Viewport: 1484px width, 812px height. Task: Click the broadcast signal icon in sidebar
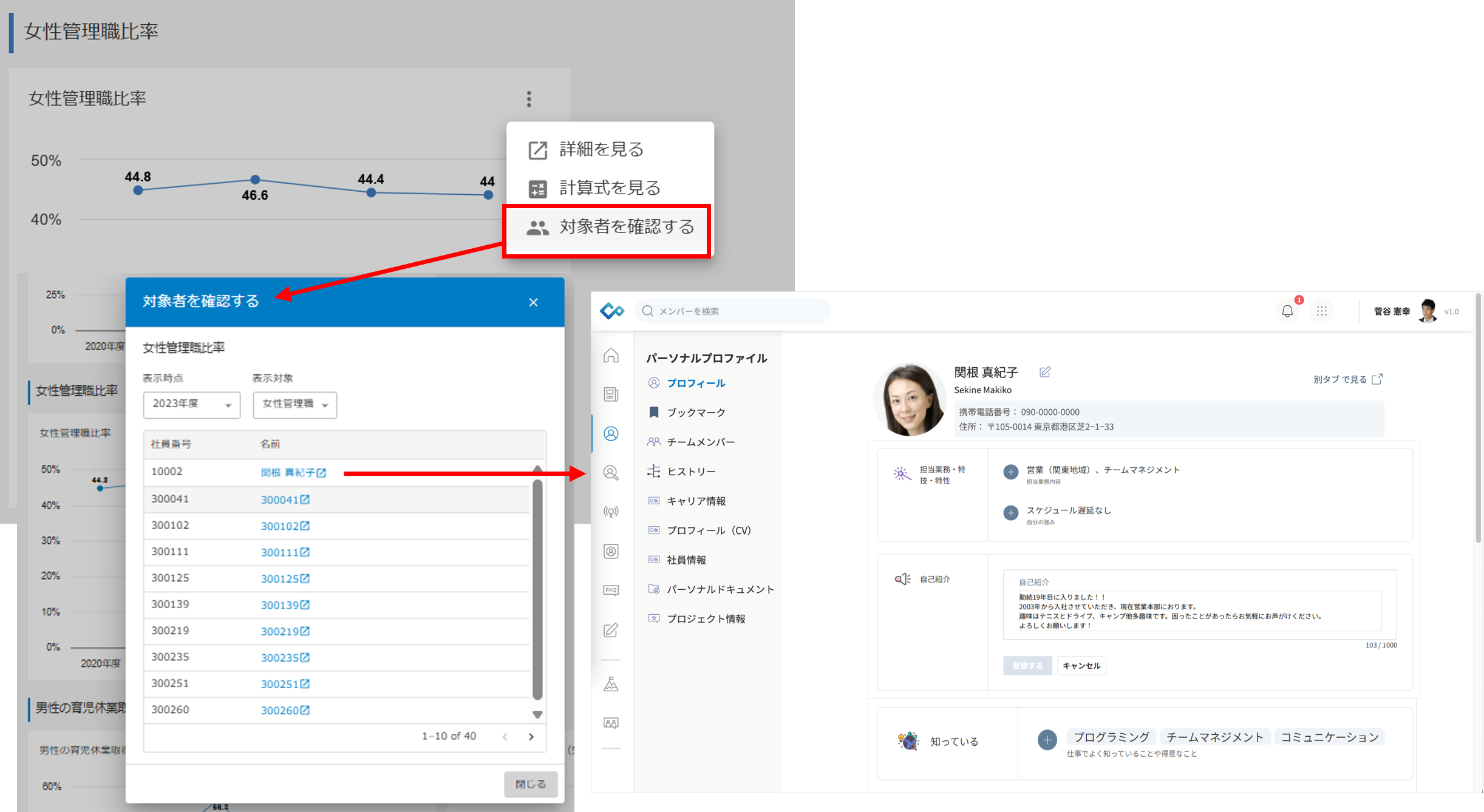pyautogui.click(x=611, y=512)
